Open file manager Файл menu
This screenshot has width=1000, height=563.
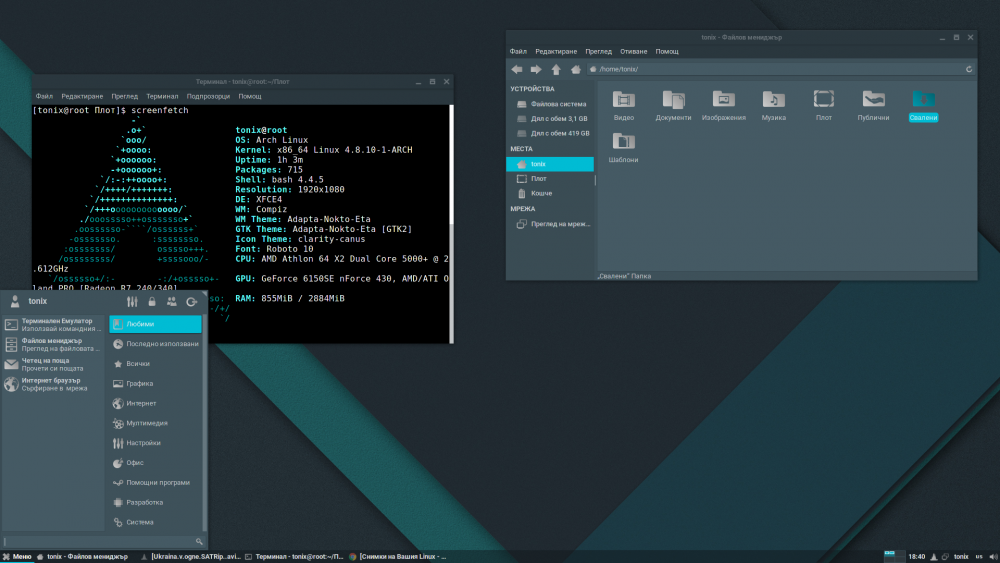(518, 52)
